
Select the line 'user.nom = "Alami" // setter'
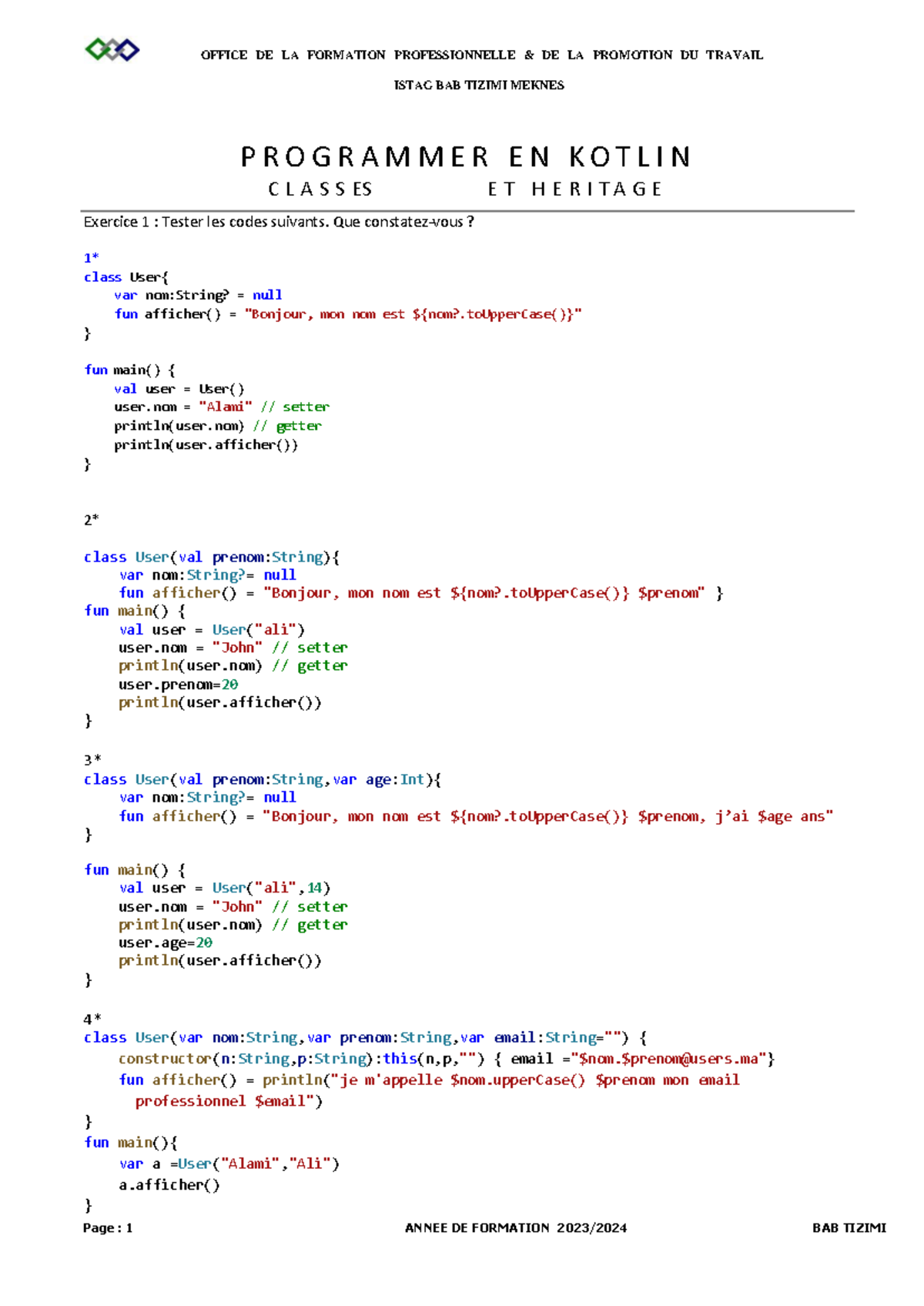click(222, 407)
